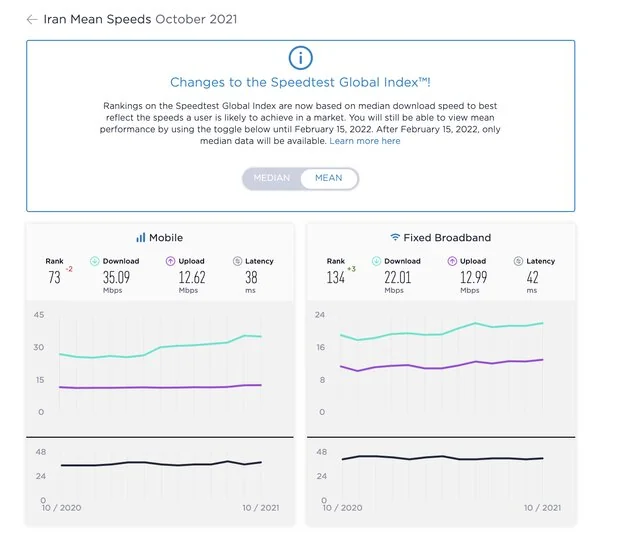Switch the toggle to MEDIAN

(x=271, y=178)
